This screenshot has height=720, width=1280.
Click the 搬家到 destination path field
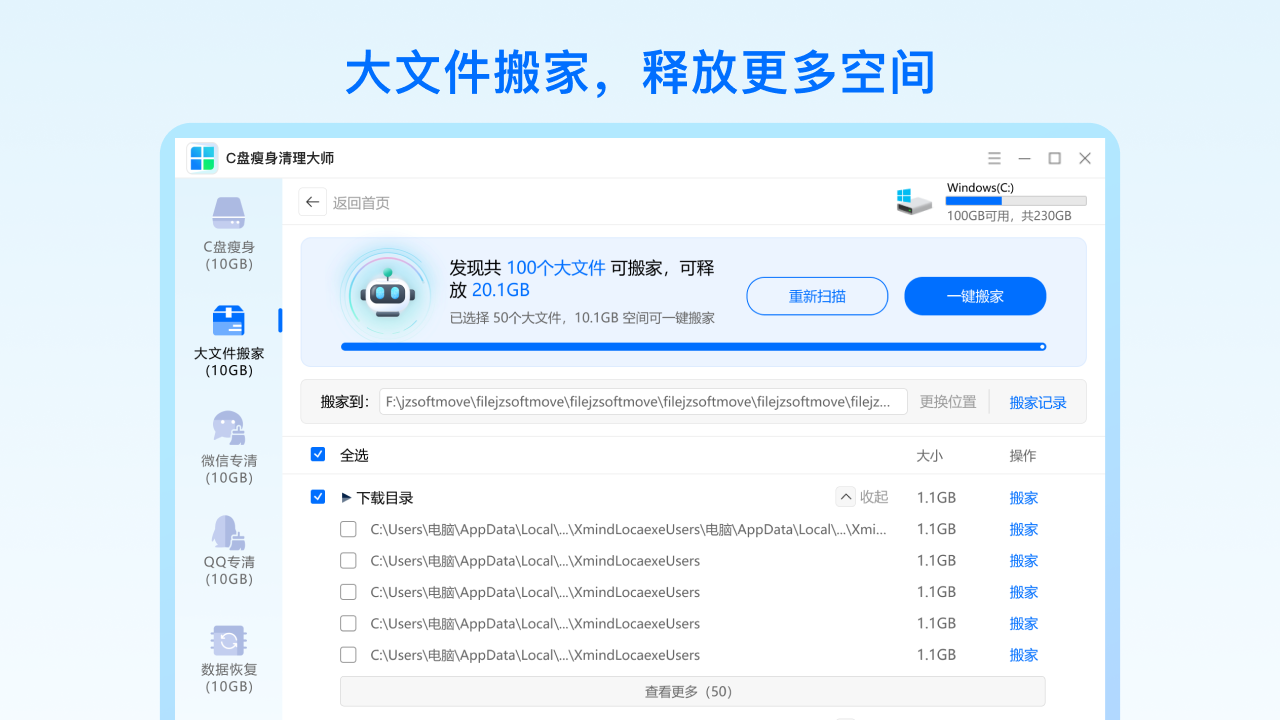(x=643, y=402)
